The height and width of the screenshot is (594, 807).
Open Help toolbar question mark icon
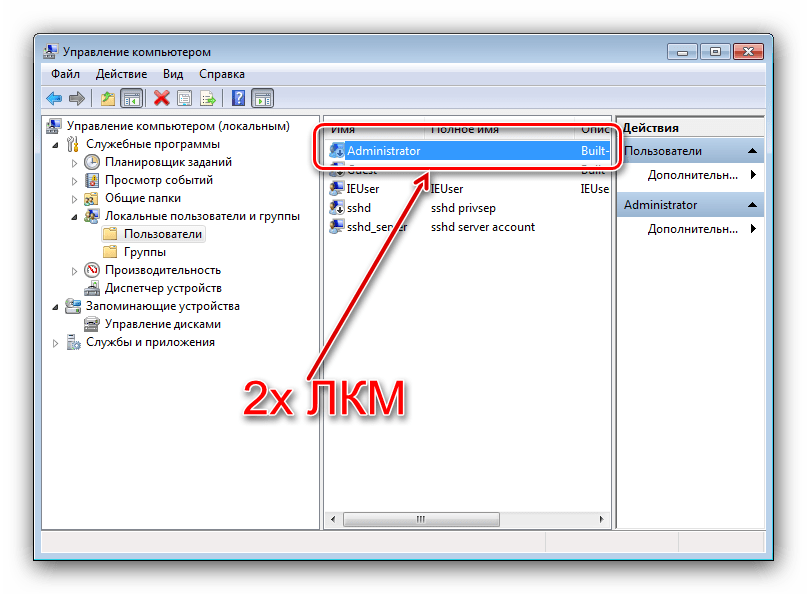tap(238, 98)
